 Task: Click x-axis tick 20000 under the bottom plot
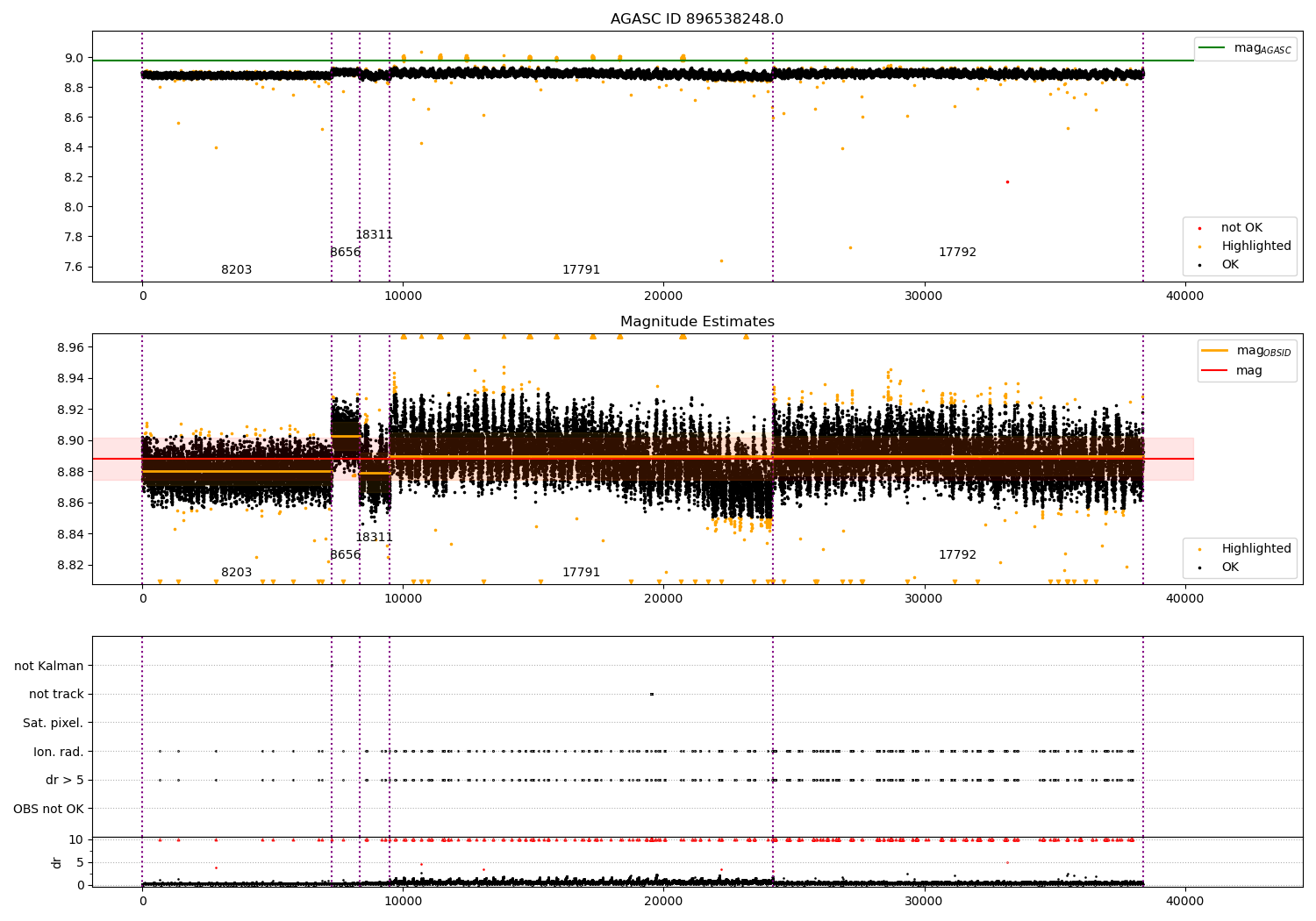pos(663,900)
